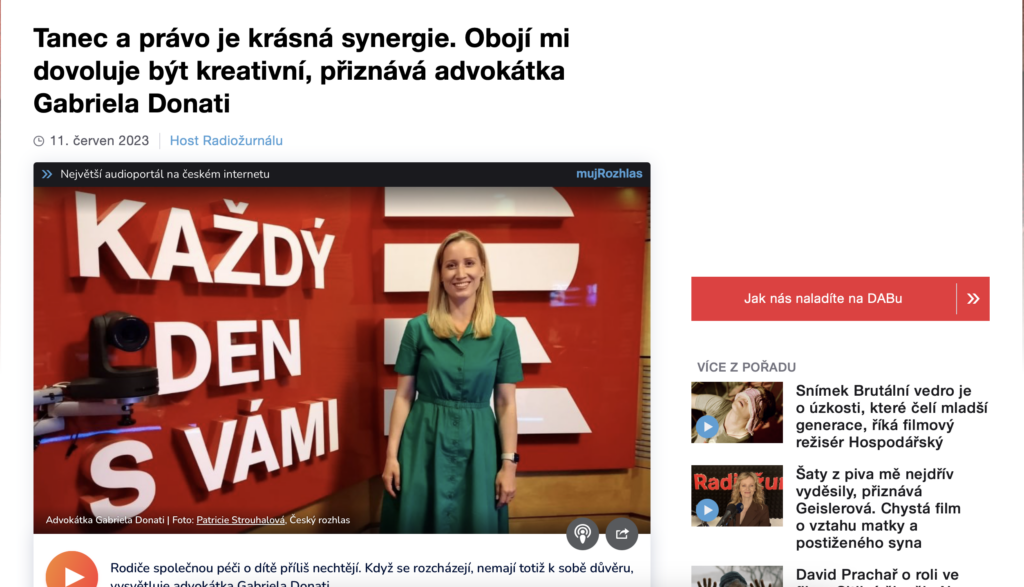Click the double chevron in the mujRozhlas banner
The image size is (1024, 587).
(47, 174)
